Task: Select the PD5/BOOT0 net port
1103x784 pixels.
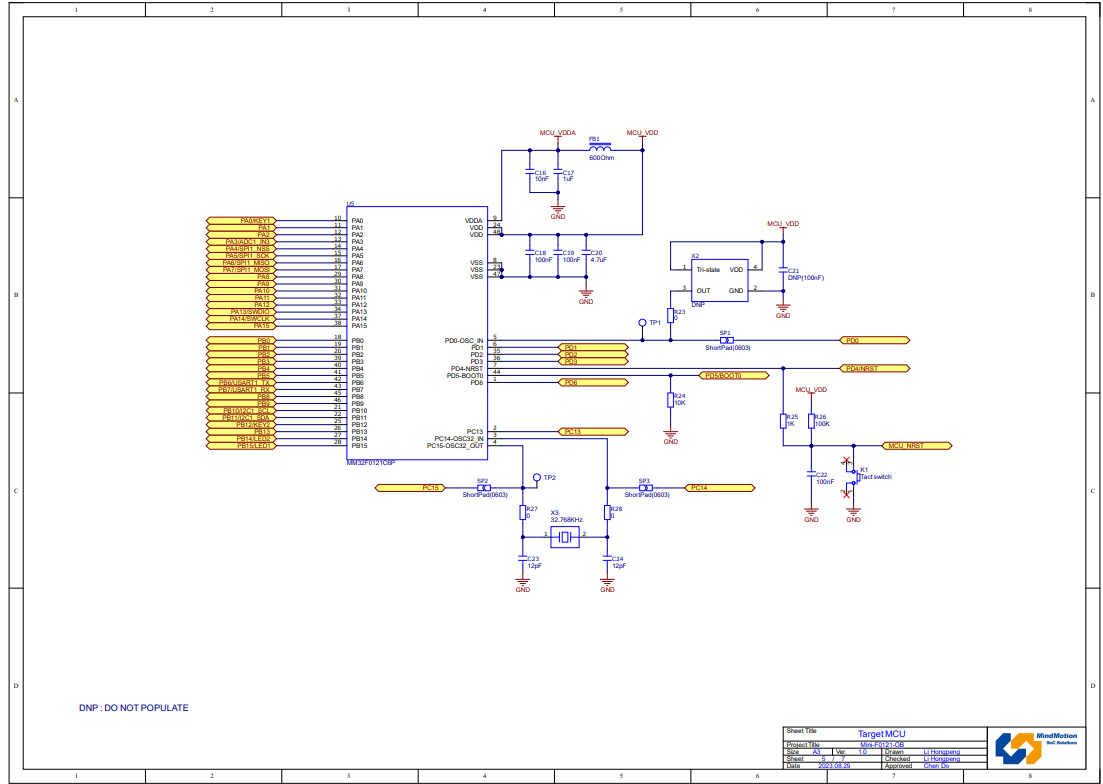Action: coord(732,375)
